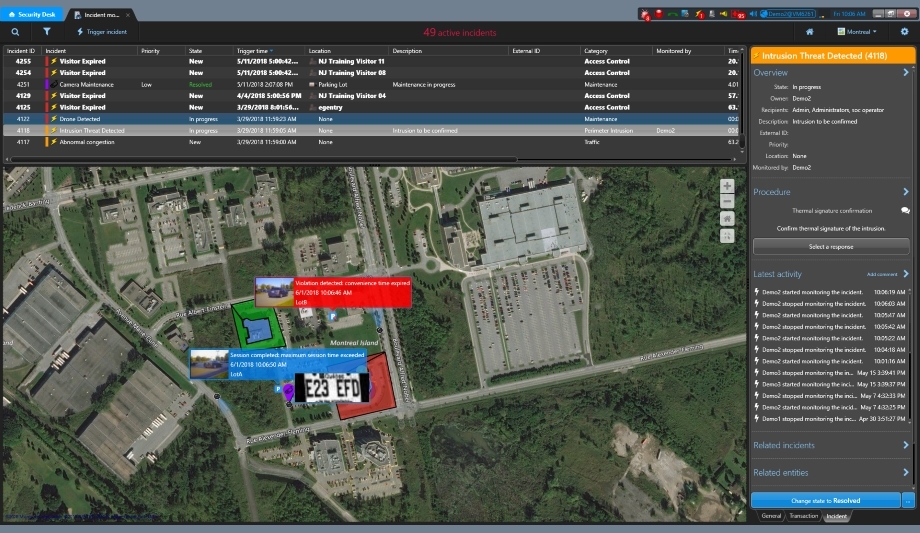Click Violation detected camera thumbnail
The height and width of the screenshot is (533, 920).
[x=275, y=292]
